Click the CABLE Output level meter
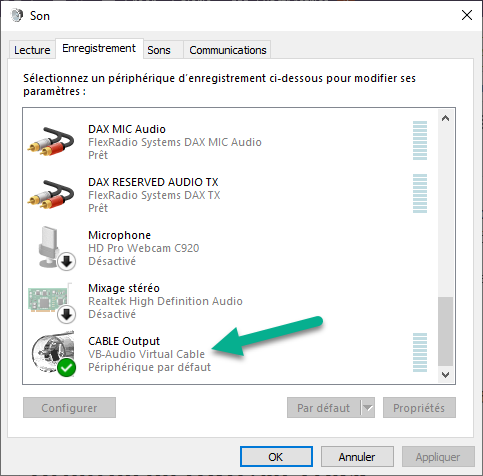 coord(420,352)
